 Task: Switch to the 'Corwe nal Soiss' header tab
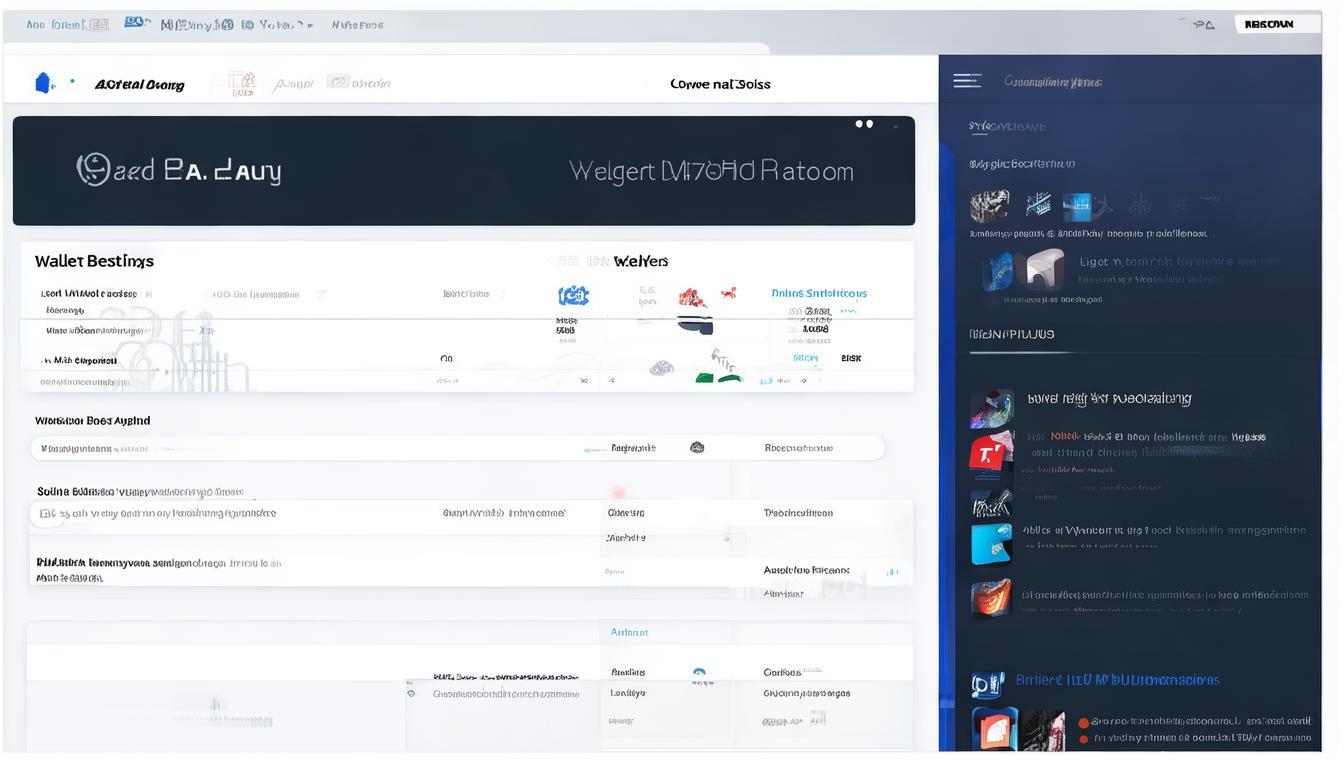click(720, 84)
